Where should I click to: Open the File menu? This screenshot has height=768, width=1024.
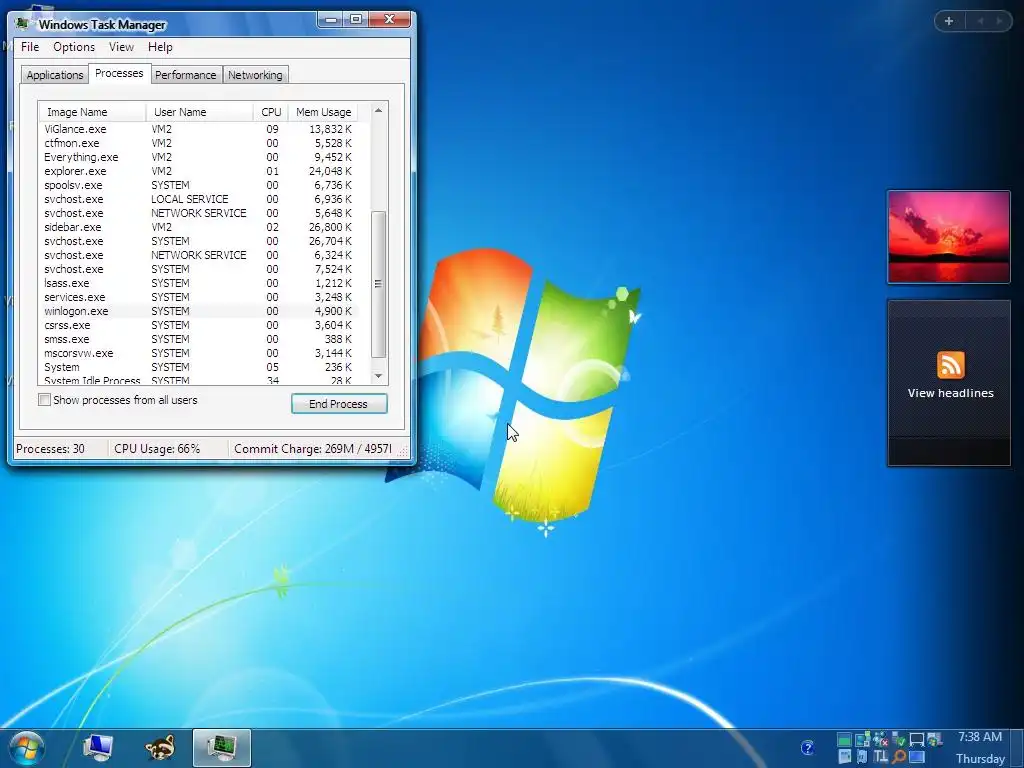pyautogui.click(x=30, y=47)
